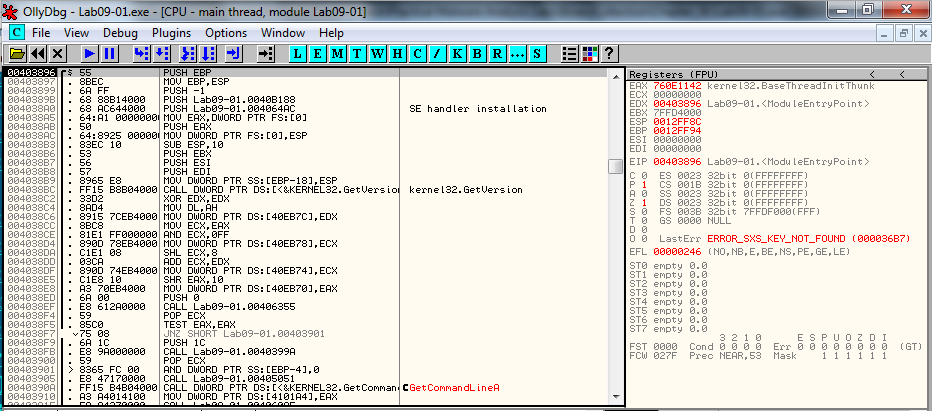Open the Window menu

pos(283,33)
